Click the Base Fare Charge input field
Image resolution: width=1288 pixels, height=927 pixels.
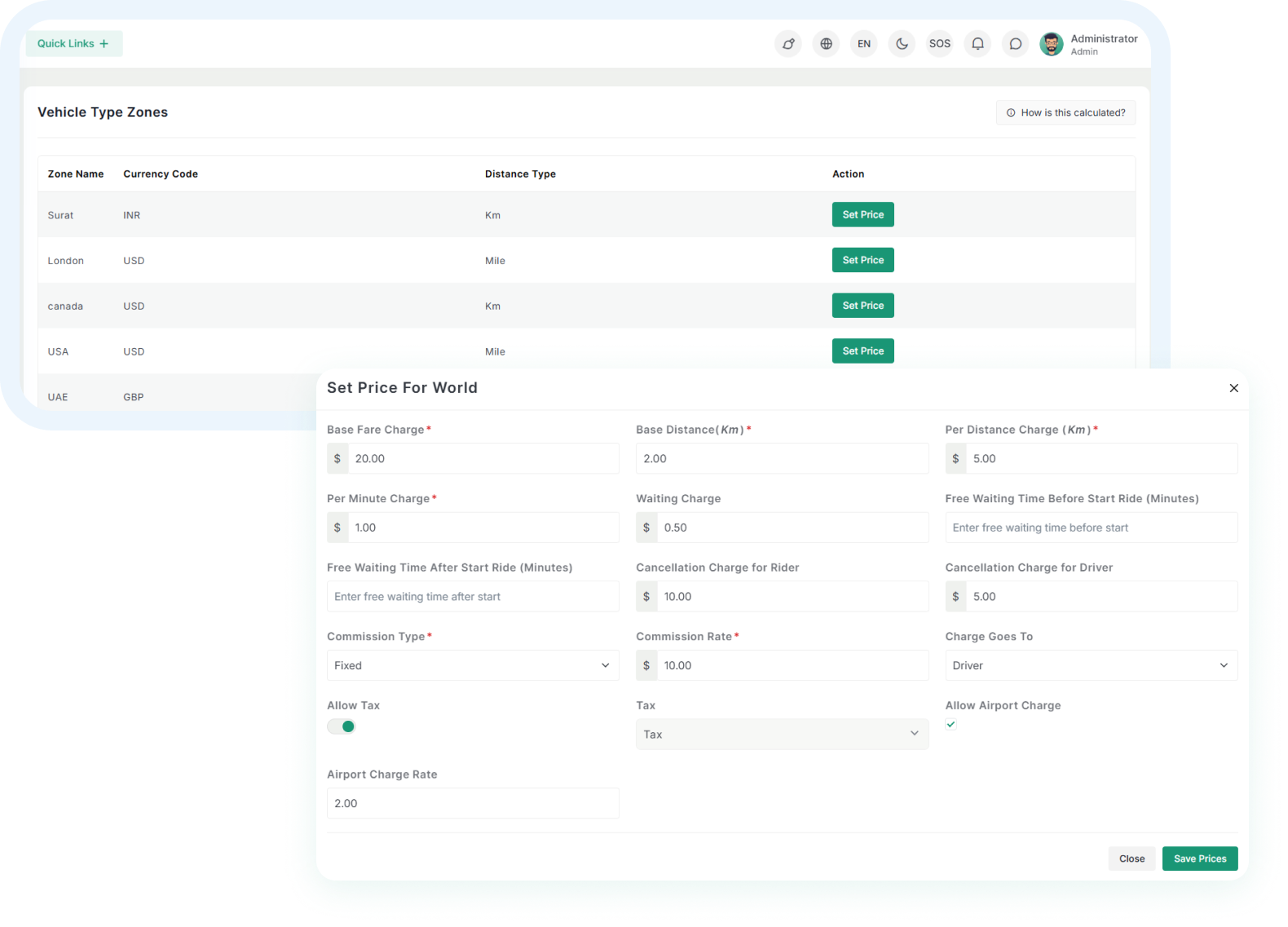[x=483, y=458]
